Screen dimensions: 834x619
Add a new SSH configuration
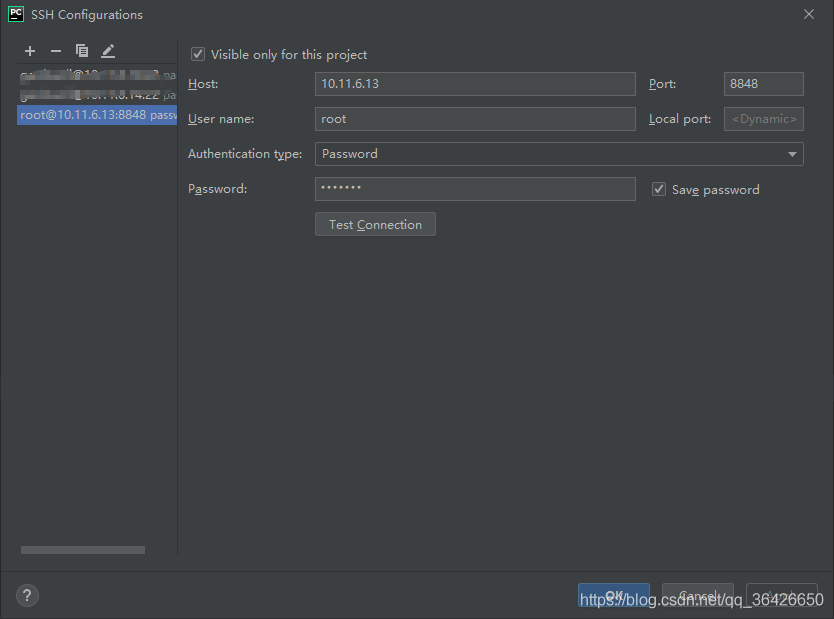pos(30,51)
